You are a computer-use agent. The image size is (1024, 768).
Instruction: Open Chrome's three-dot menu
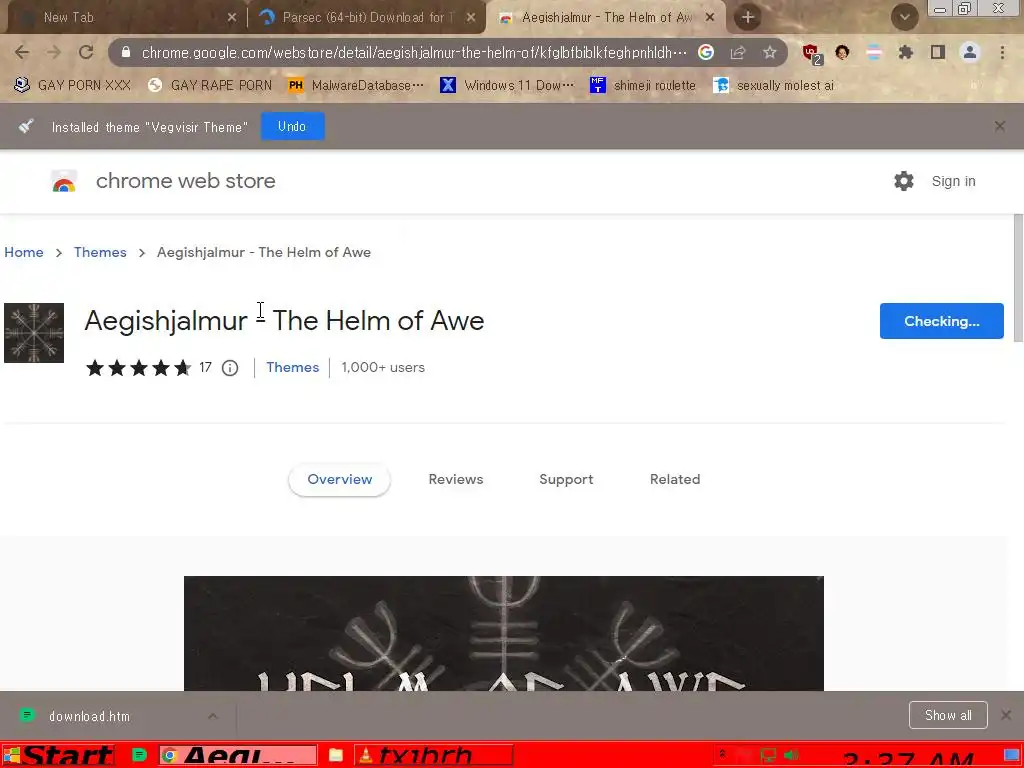(1002, 52)
